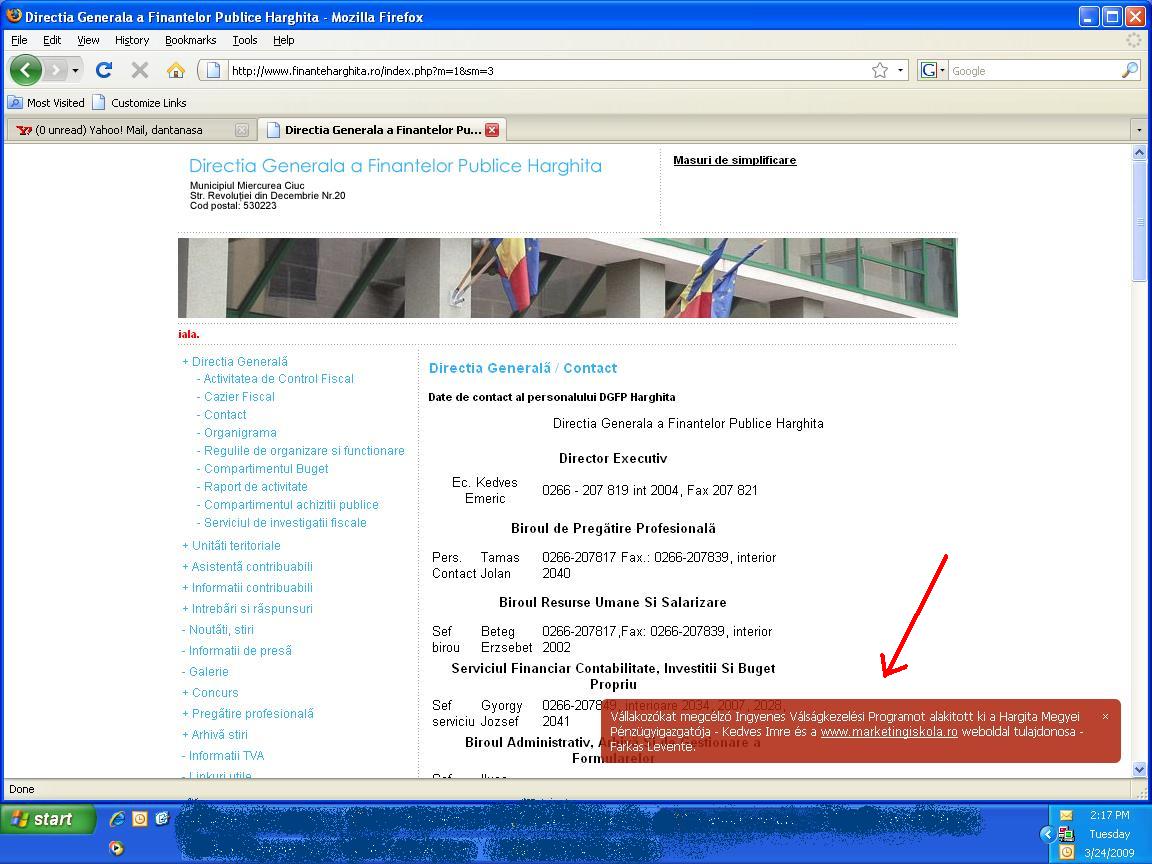Viewport: 1152px width, 864px height.
Task: Click the page scrollbar up arrow
Action: (1140, 152)
